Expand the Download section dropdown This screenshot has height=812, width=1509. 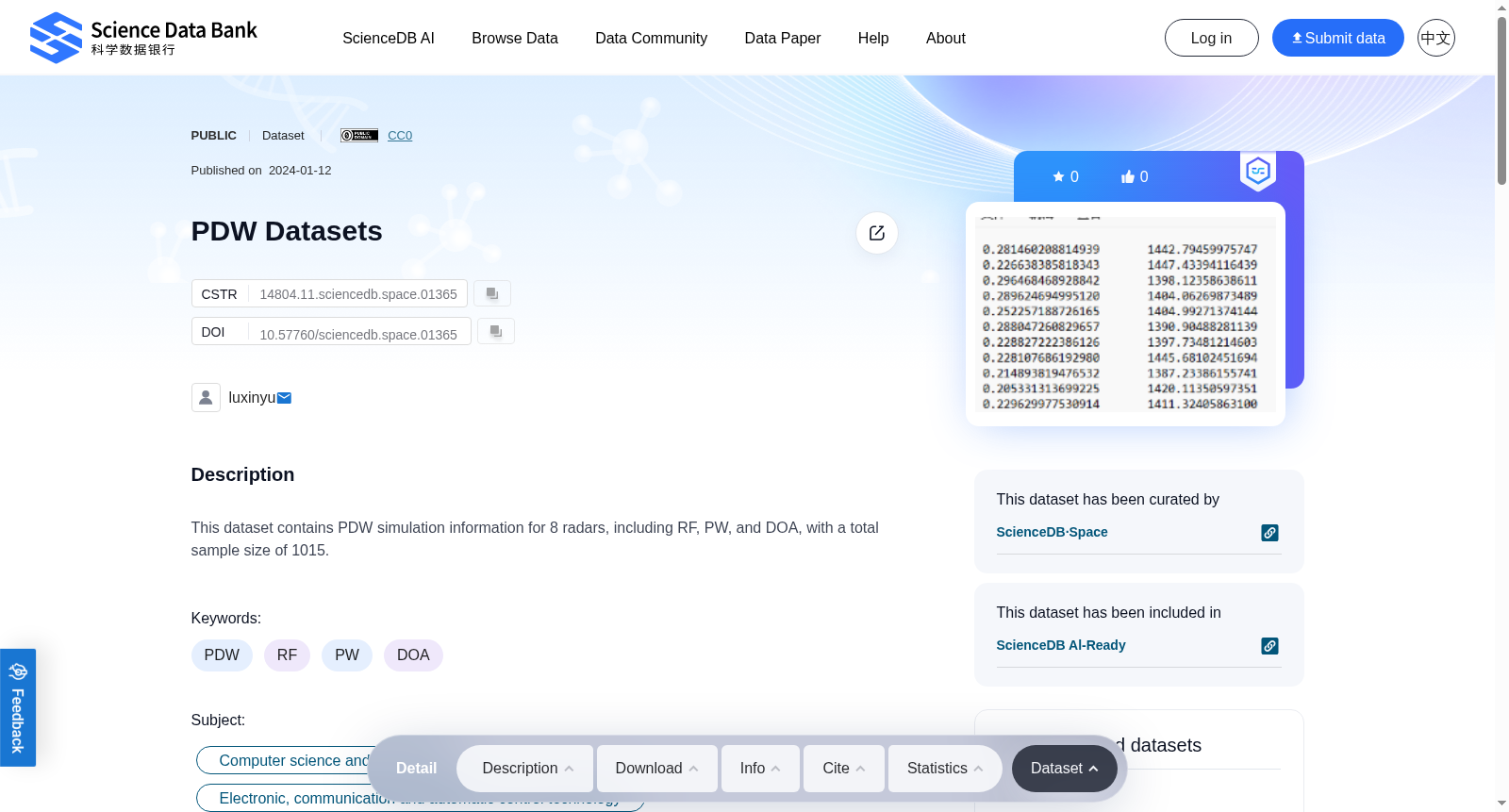click(x=657, y=769)
